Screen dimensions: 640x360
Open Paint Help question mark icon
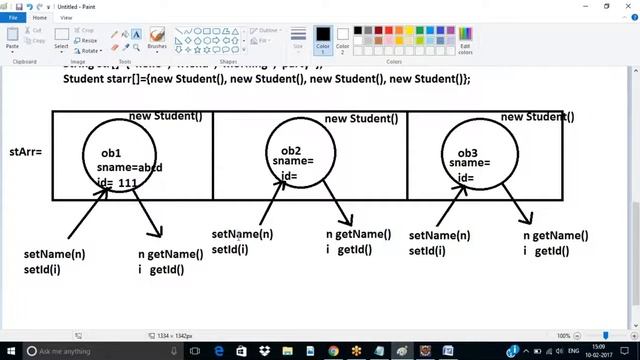pyautogui.click(x=635, y=18)
